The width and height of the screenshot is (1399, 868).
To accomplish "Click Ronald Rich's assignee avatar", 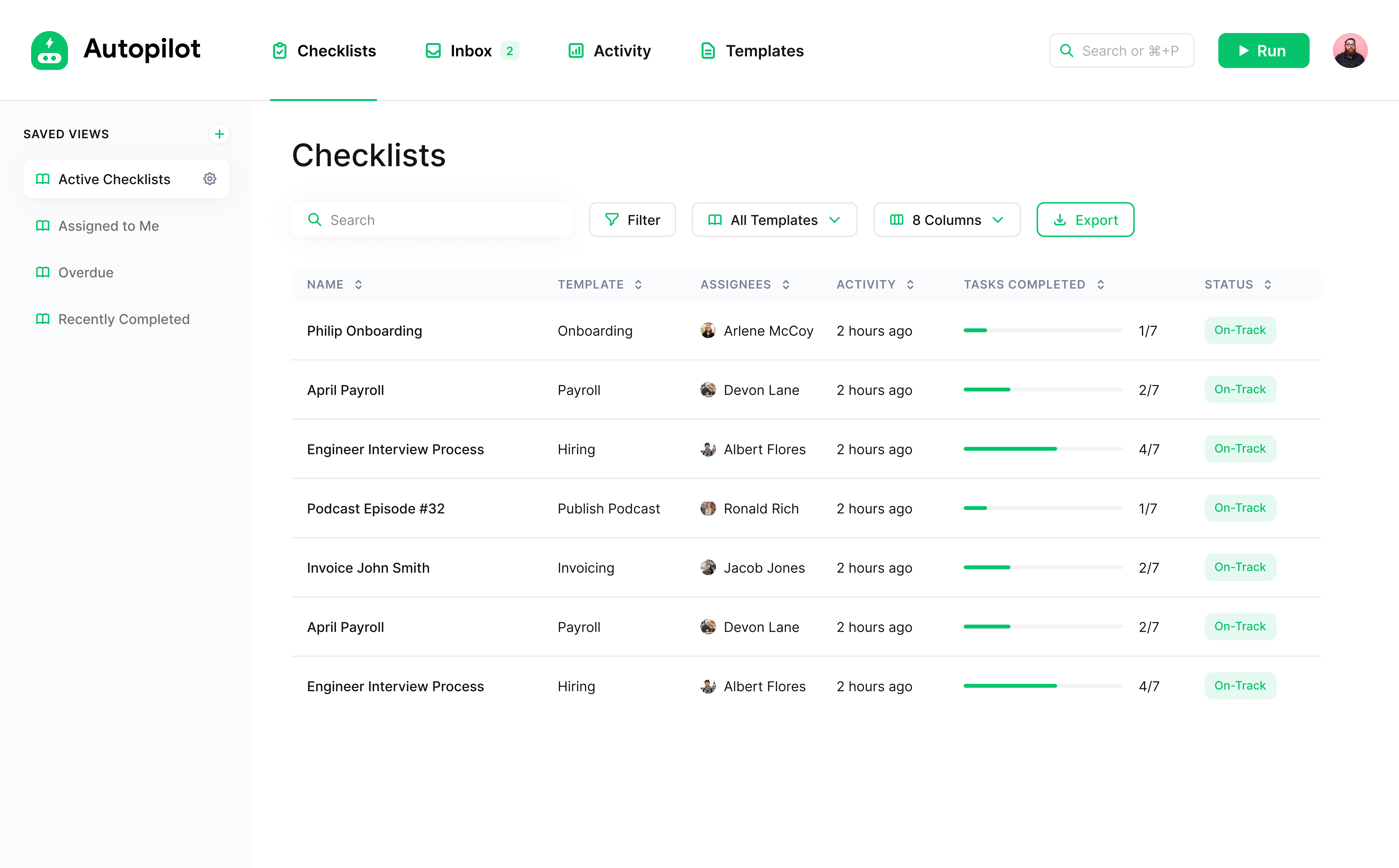I will point(708,509).
